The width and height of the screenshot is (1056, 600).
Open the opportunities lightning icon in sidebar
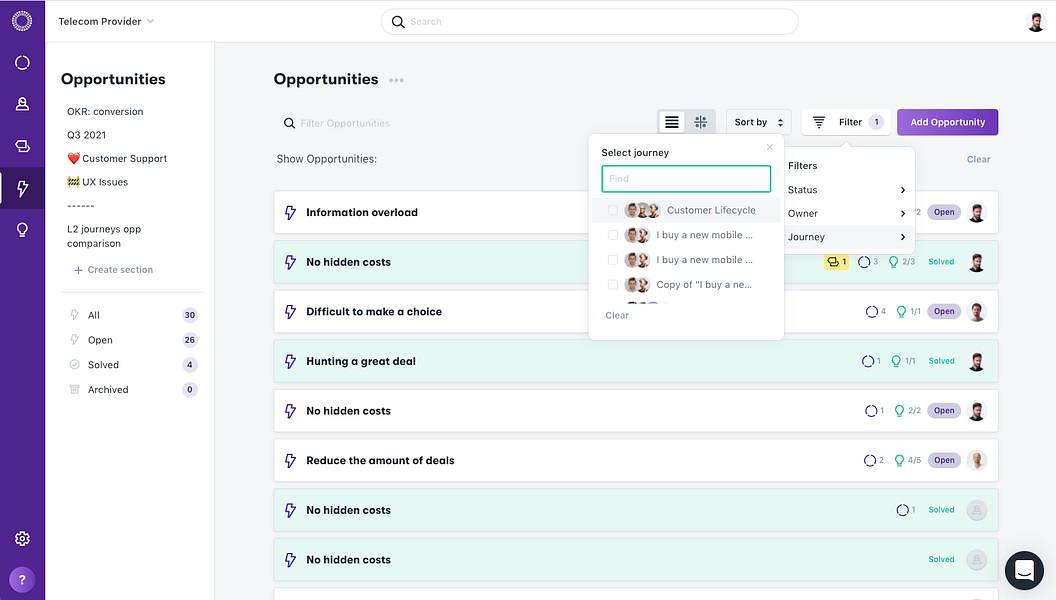click(22, 188)
